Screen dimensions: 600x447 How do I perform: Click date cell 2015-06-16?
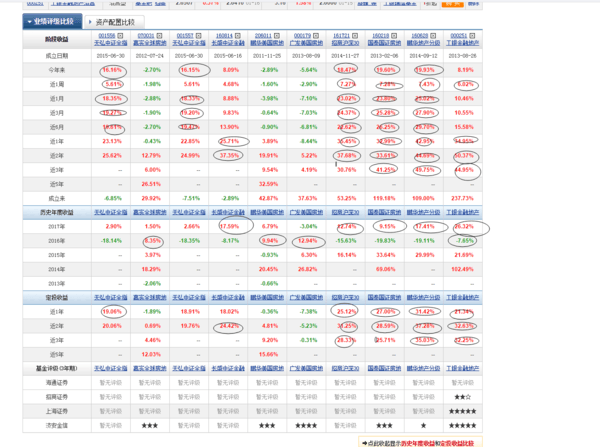tap(228, 56)
